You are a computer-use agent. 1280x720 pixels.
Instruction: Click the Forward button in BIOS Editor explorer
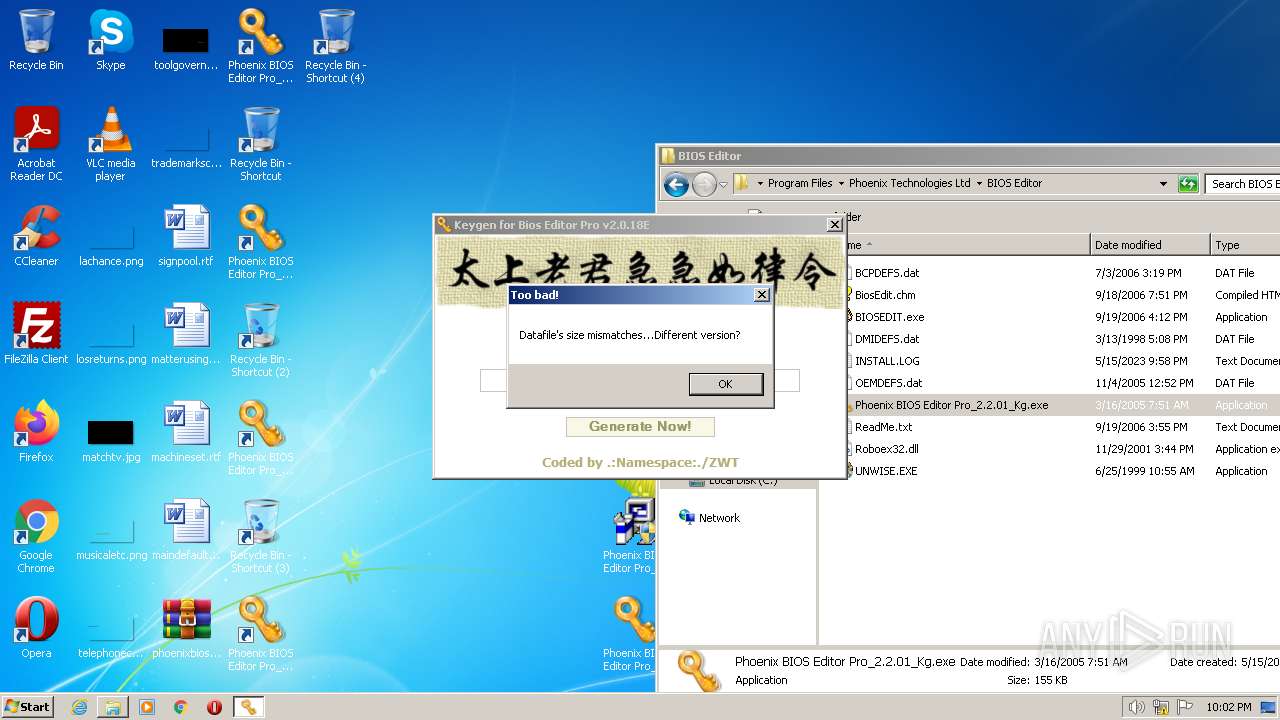704,184
